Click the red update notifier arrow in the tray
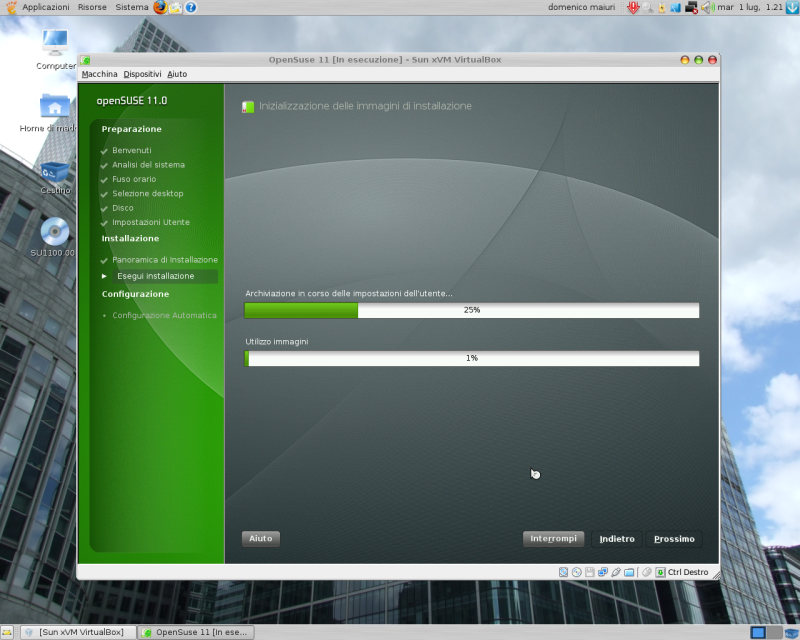This screenshot has width=800, height=640. point(633,8)
